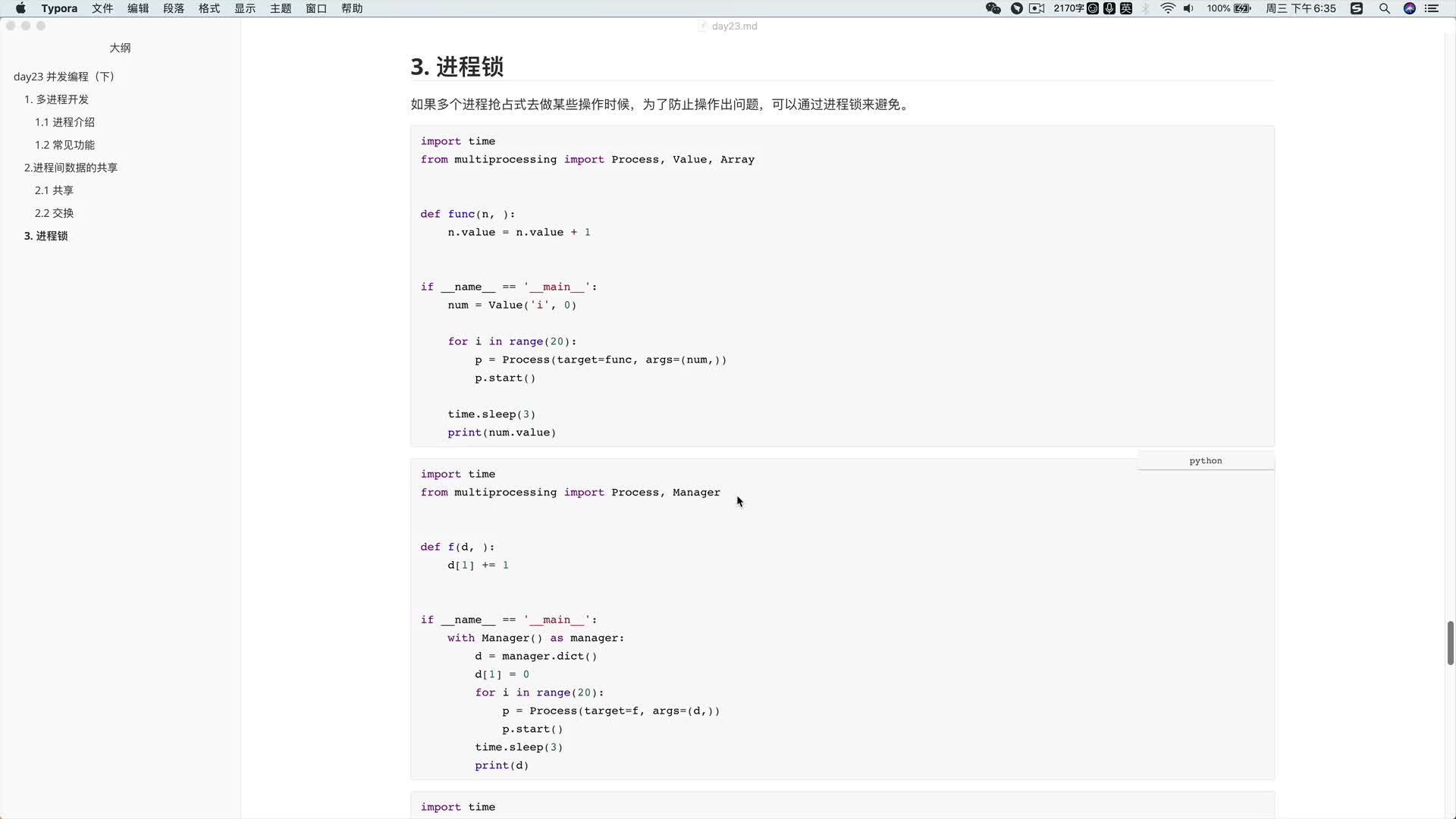
Task: Click the vertical scrollbar thumb
Action: 1450,643
